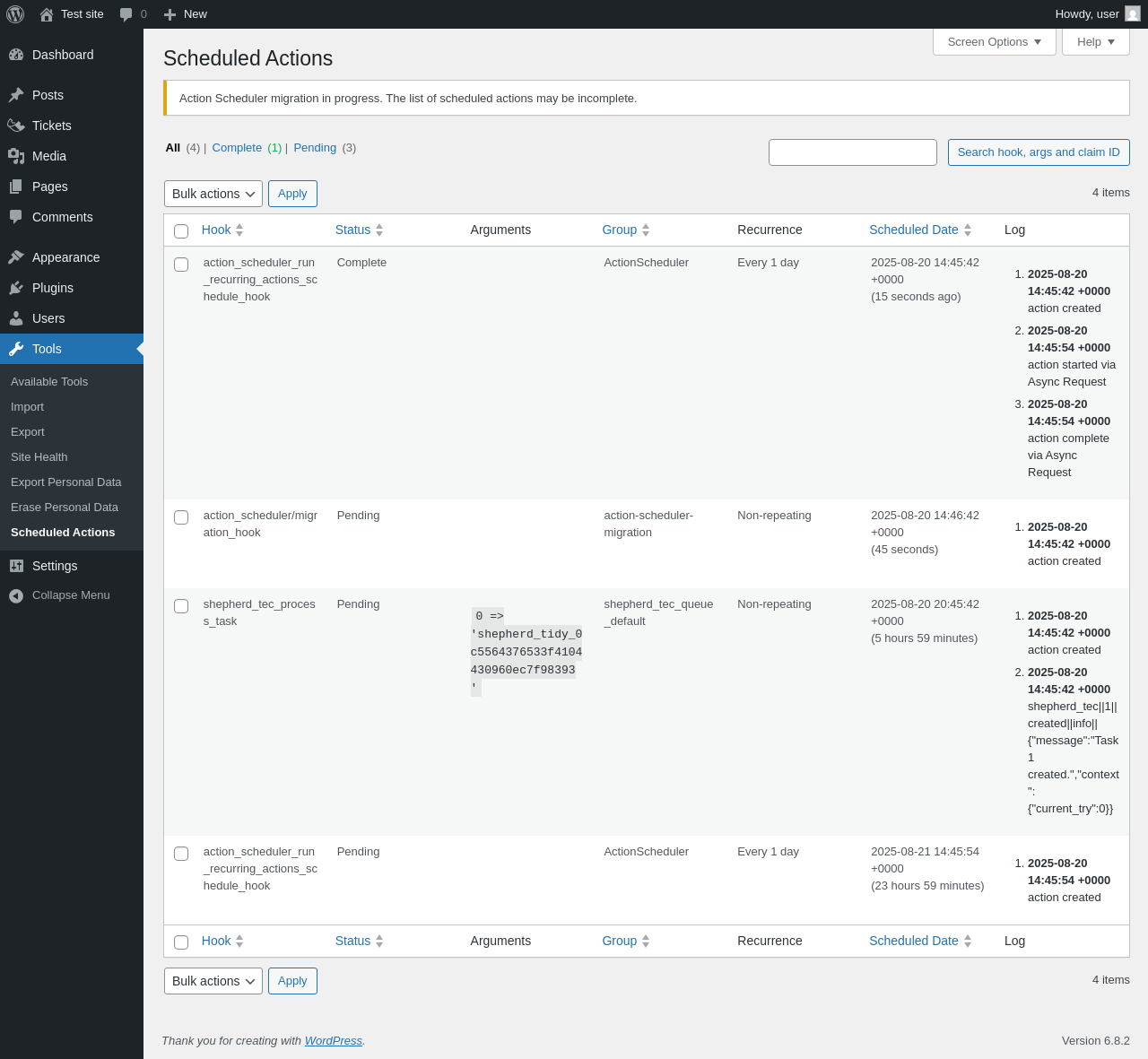1148x1059 pixels.
Task: Click the Posts pushpin icon
Action: (x=16, y=95)
